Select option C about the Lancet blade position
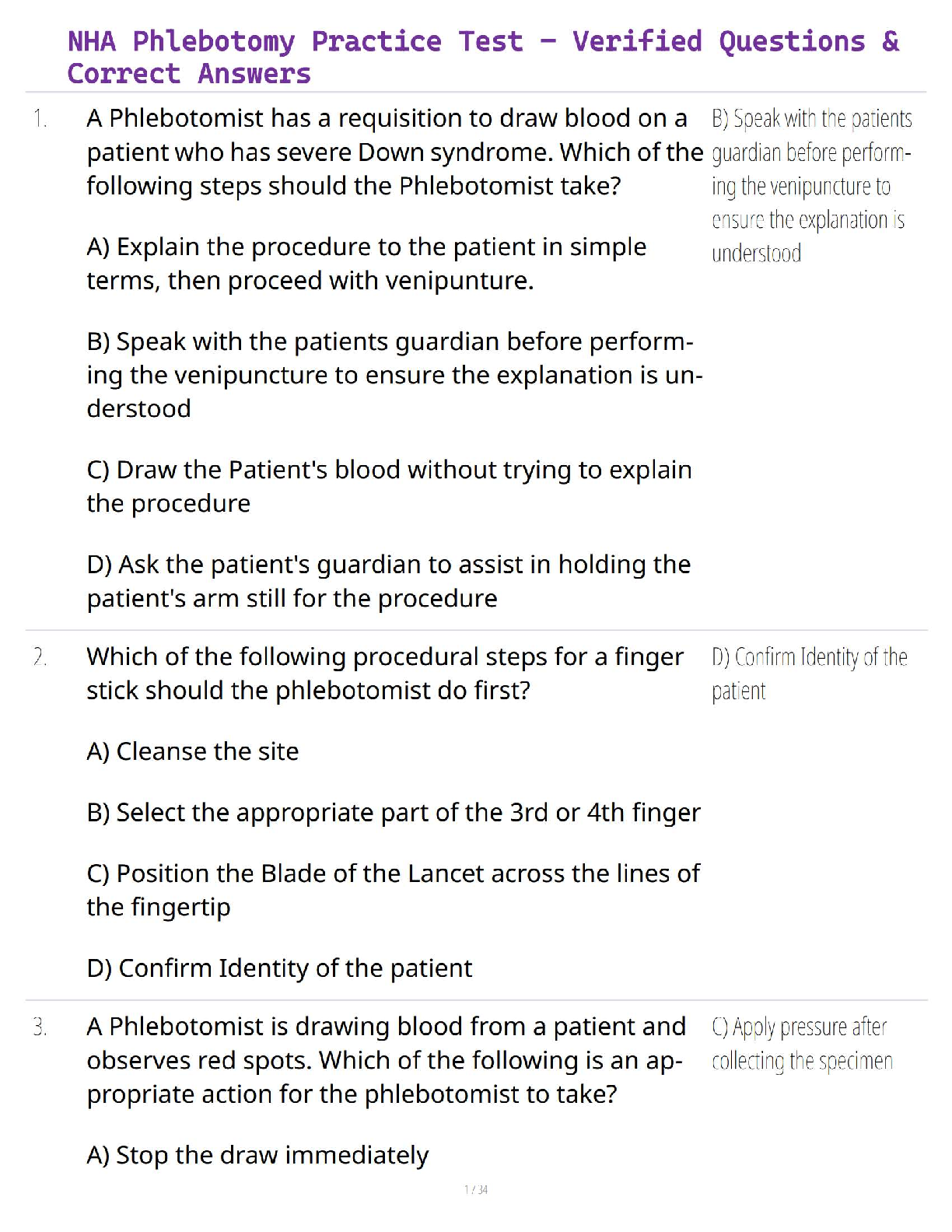The height and width of the screenshot is (1232, 952). click(393, 890)
